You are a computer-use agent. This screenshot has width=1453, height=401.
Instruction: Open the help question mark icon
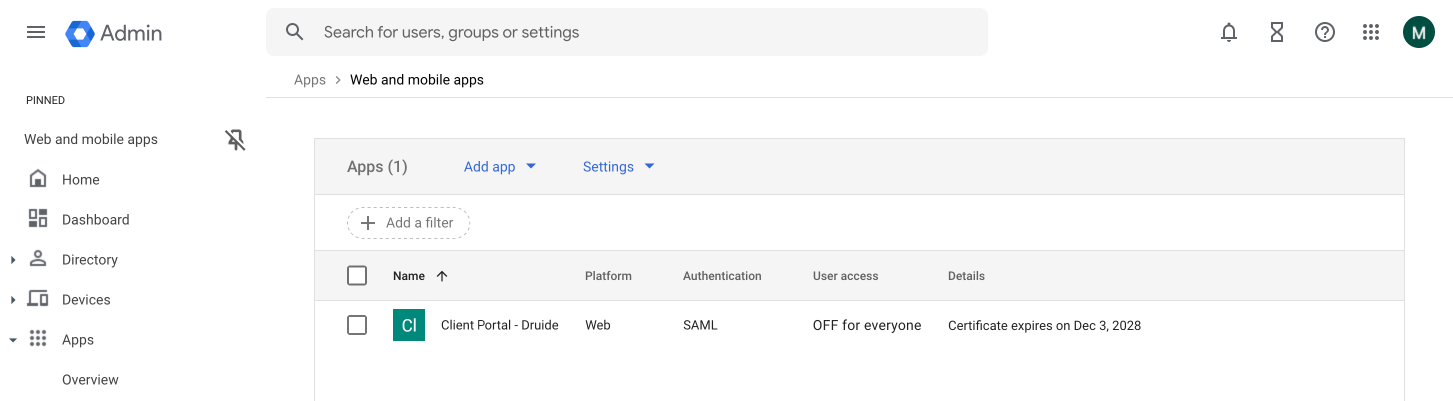1325,32
